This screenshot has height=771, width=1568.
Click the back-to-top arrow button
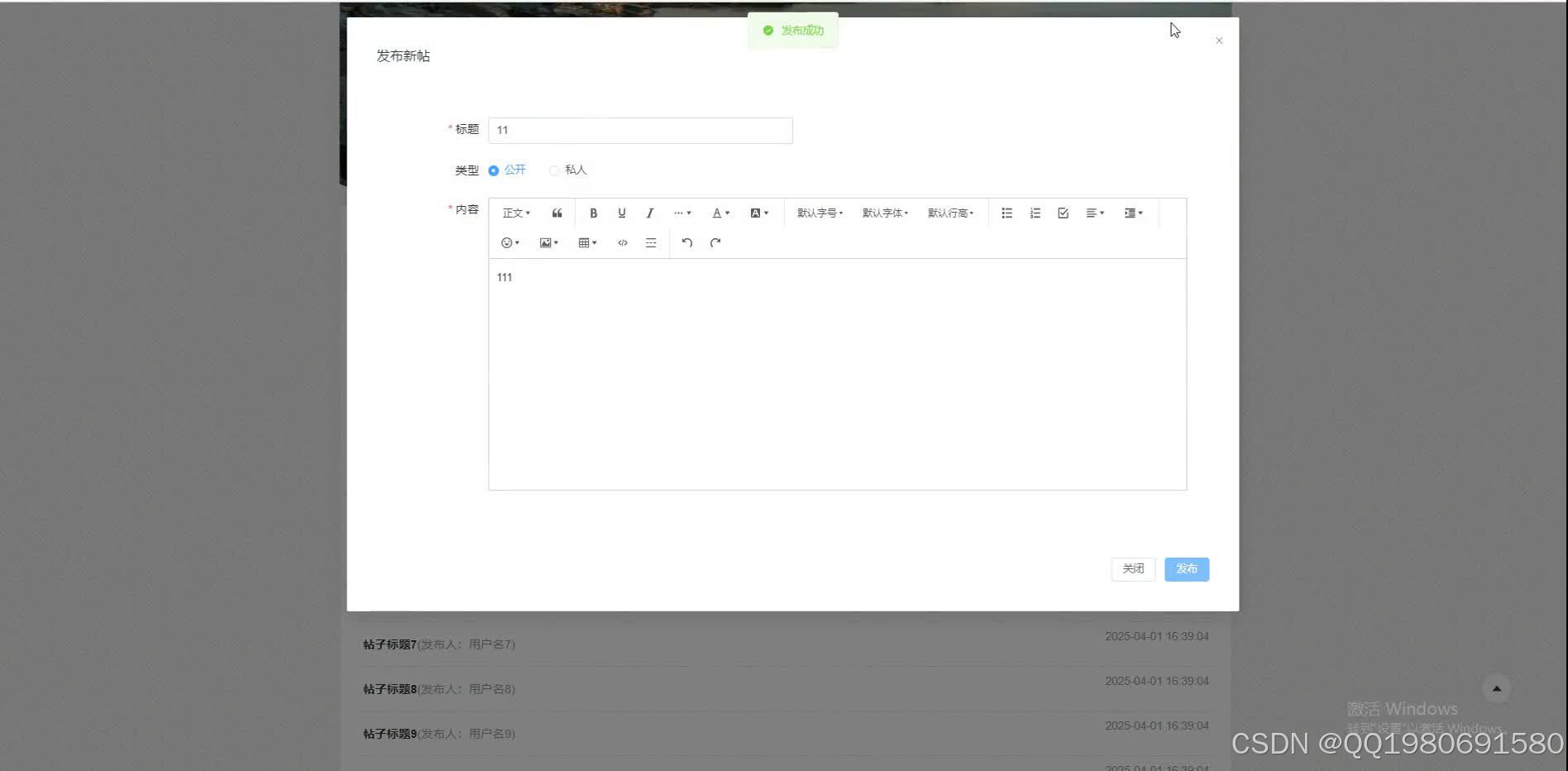(x=1496, y=688)
